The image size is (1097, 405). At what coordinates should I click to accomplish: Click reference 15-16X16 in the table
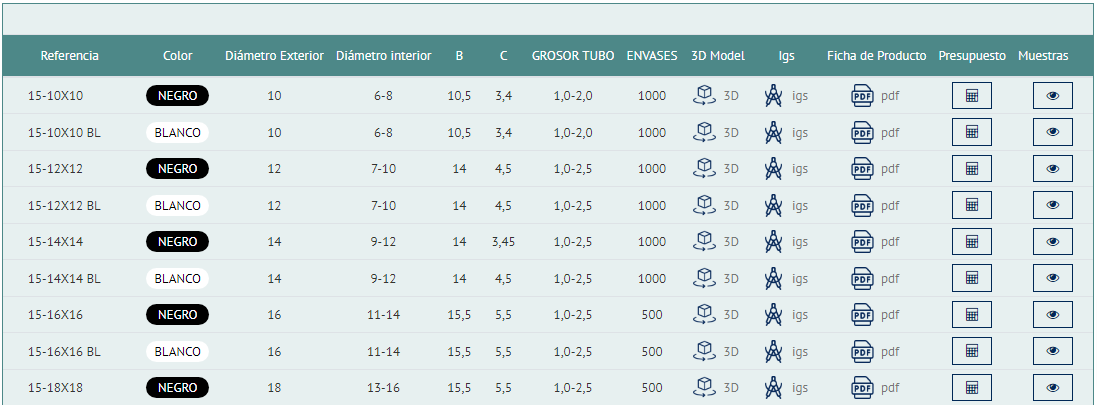pyautogui.click(x=55, y=315)
